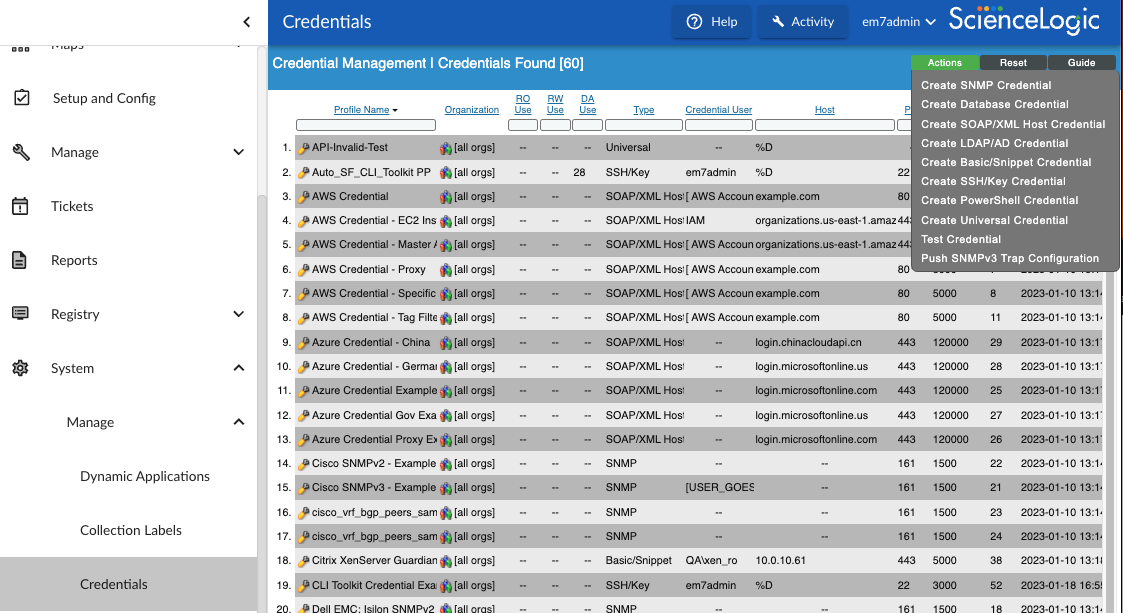This screenshot has width=1123, height=613.
Task: Select Test Credential in Actions menu
Action: pyautogui.click(x=960, y=240)
